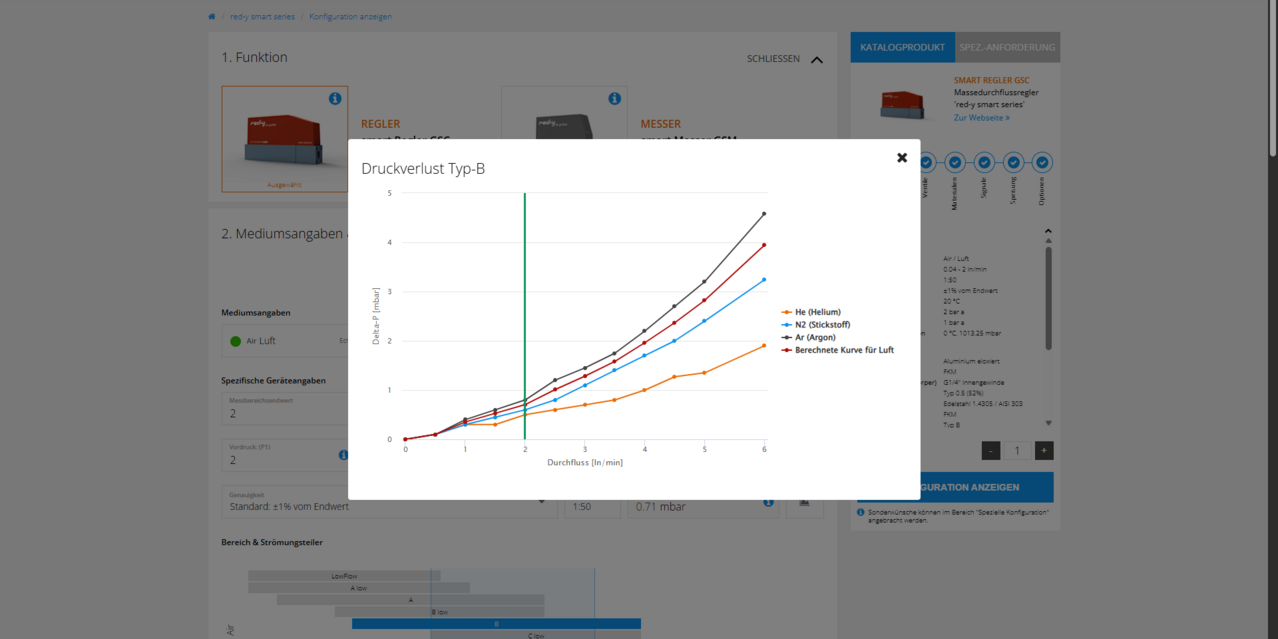Switch to the Katalogprodukt tab

pyautogui.click(x=902, y=47)
